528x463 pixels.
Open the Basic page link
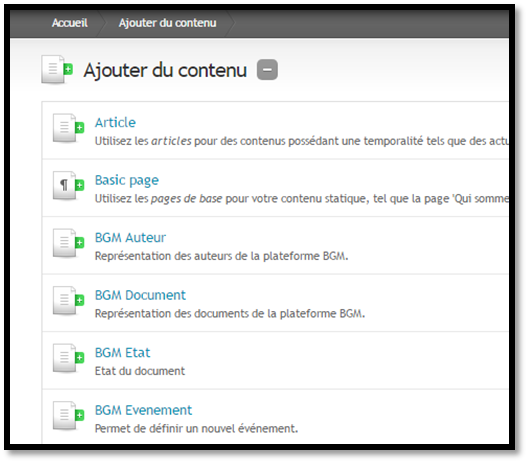click(127, 180)
